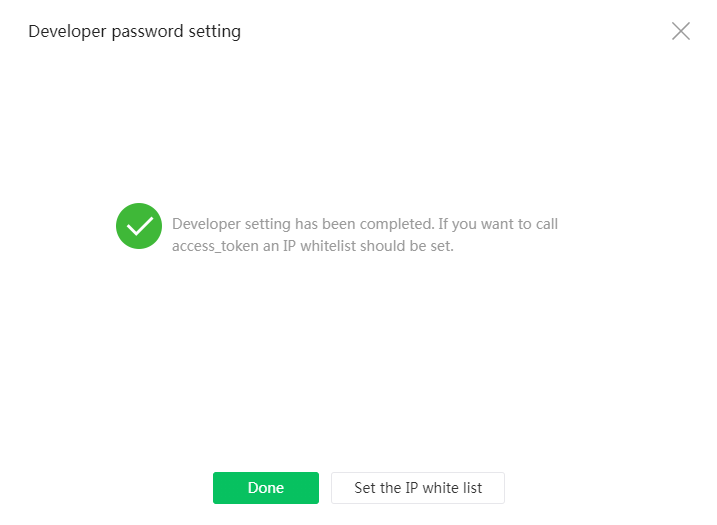Select the 'Developer password setting' title text

pos(134,32)
